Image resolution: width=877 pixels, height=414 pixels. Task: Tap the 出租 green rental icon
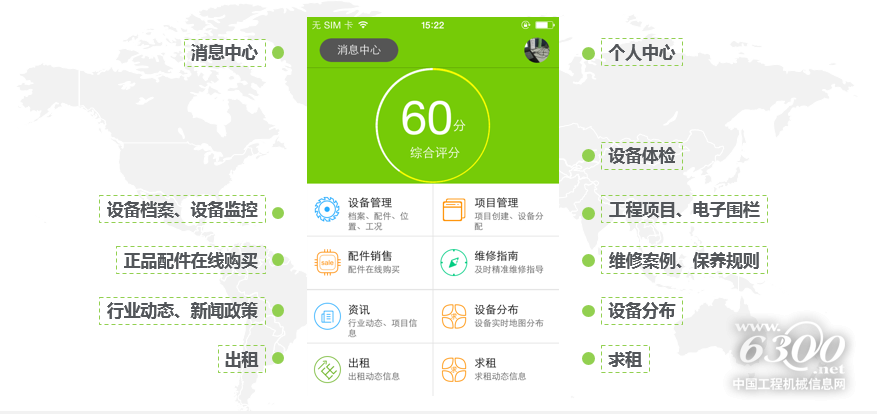point(327,369)
